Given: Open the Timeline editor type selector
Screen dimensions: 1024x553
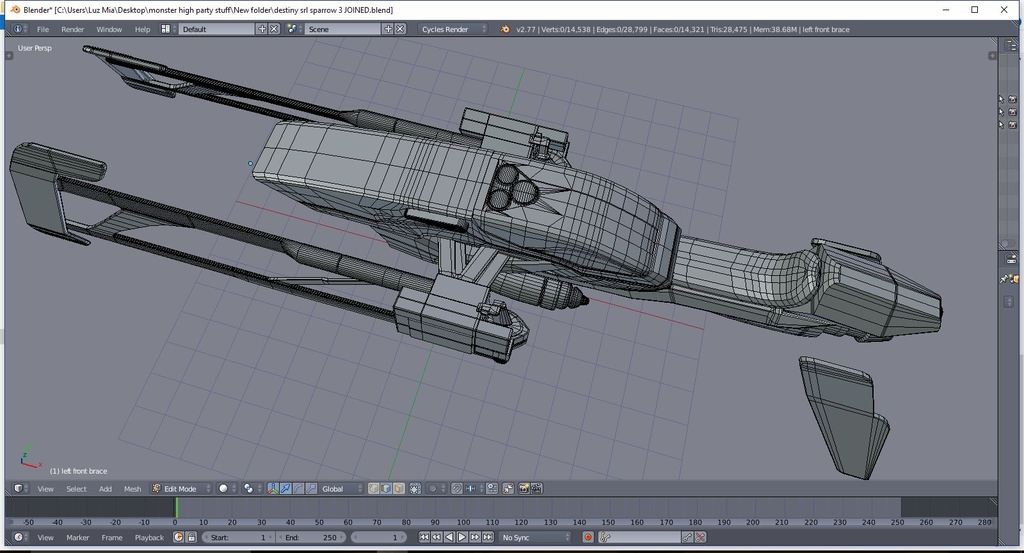Looking at the screenshot, I should [x=21, y=537].
